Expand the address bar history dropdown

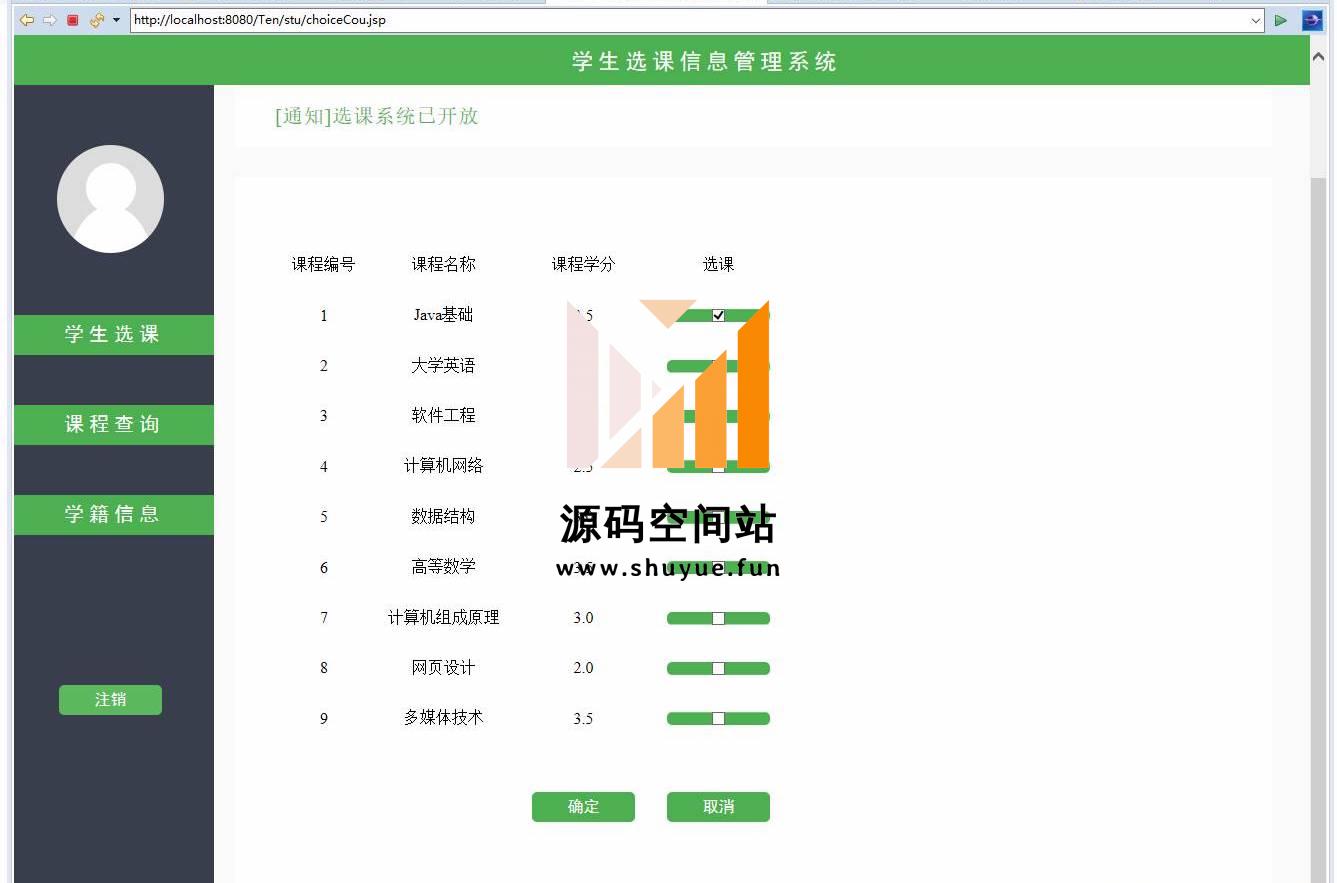click(1256, 20)
